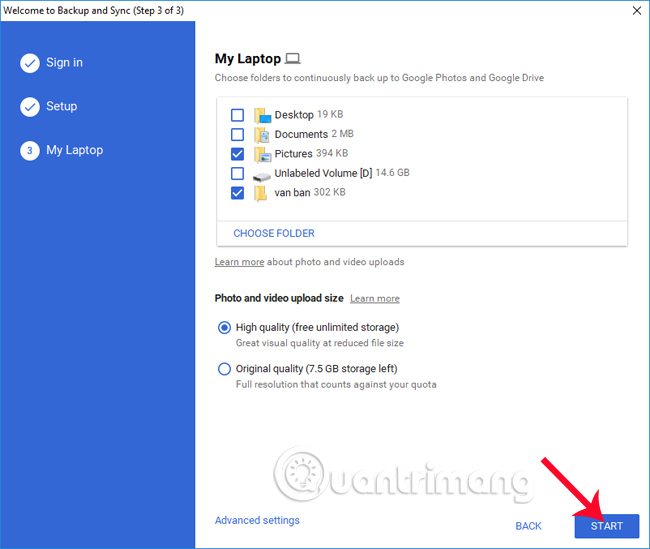Click the van ban folder name
The image size is (650, 549).
point(292,193)
